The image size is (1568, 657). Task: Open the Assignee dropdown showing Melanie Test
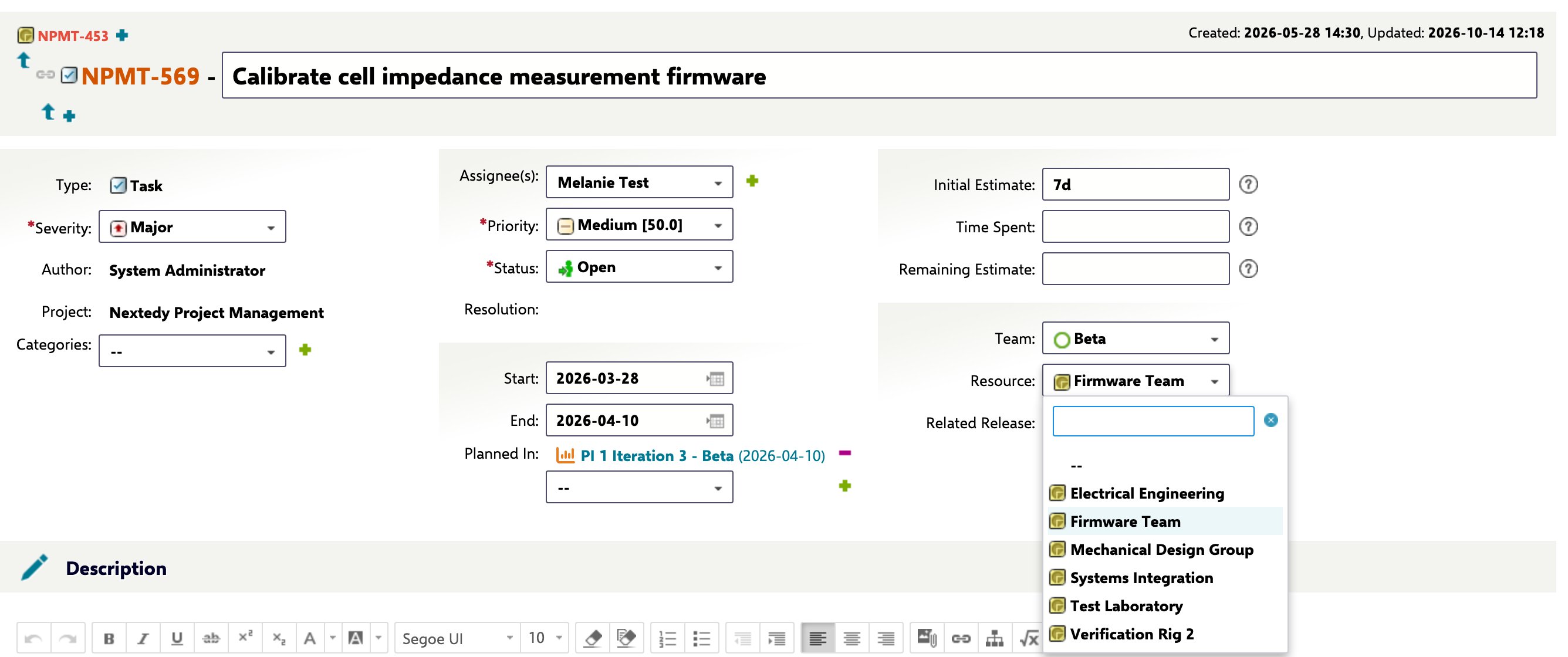pos(639,182)
